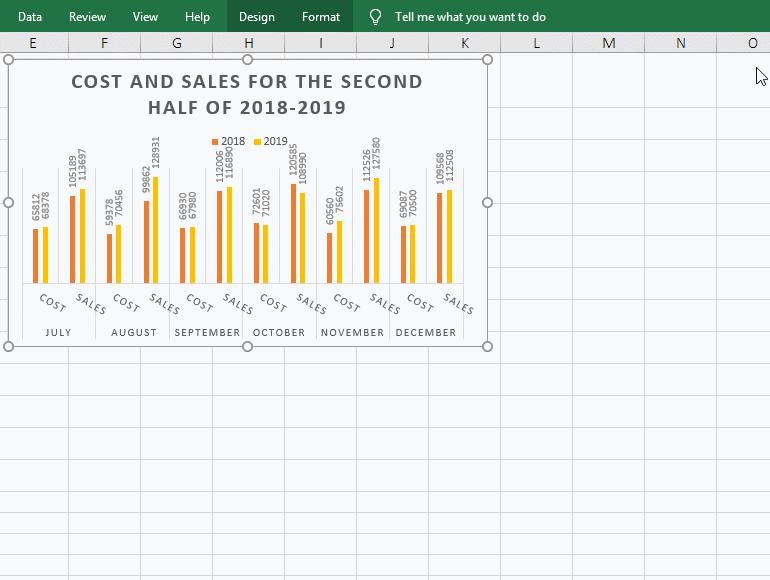Viewport: 770px width, 580px height.
Task: Select column N header
Action: point(681,43)
